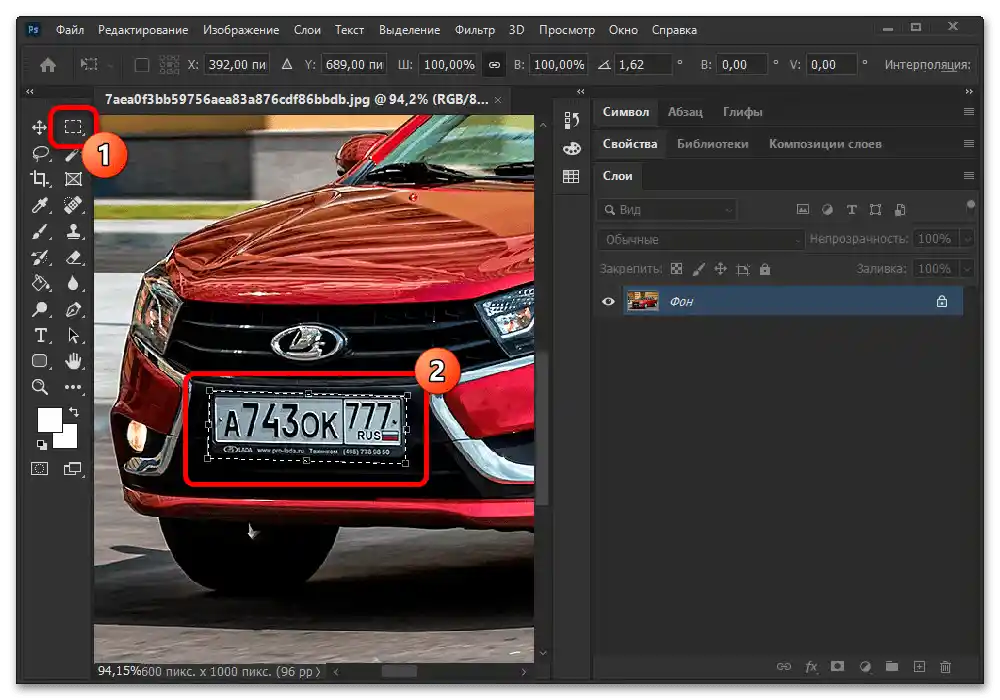Select the Move tool
The image size is (1000, 700).
pyautogui.click(x=40, y=128)
